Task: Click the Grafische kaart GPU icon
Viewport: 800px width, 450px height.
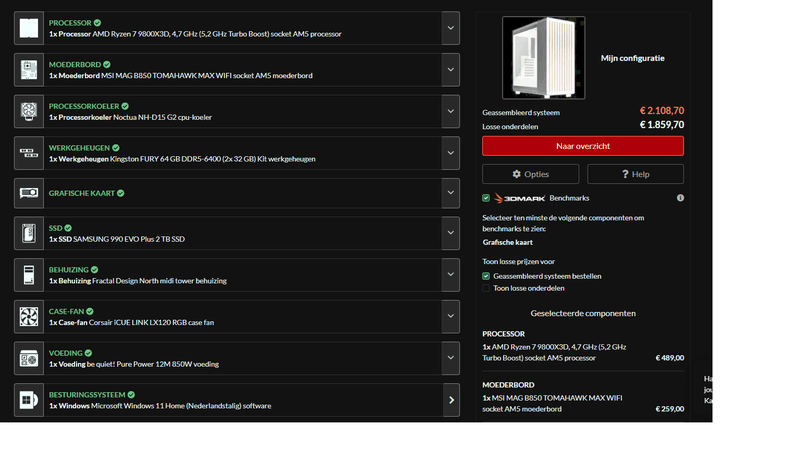Action: [29, 193]
